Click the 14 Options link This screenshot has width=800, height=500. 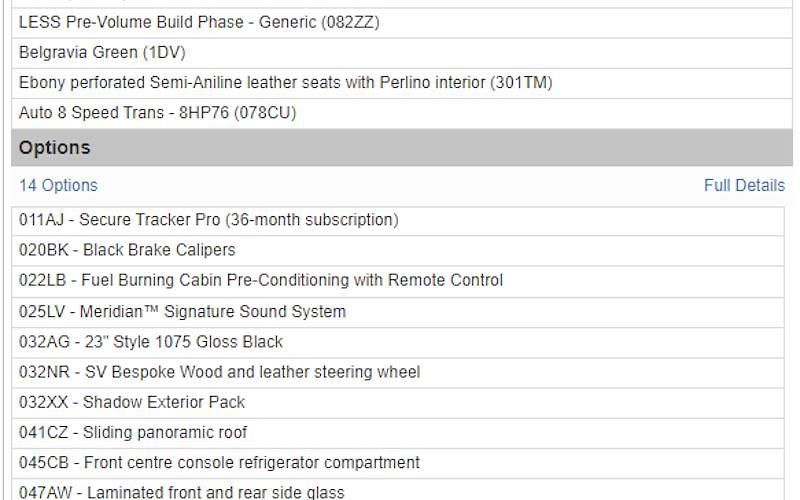(x=58, y=185)
